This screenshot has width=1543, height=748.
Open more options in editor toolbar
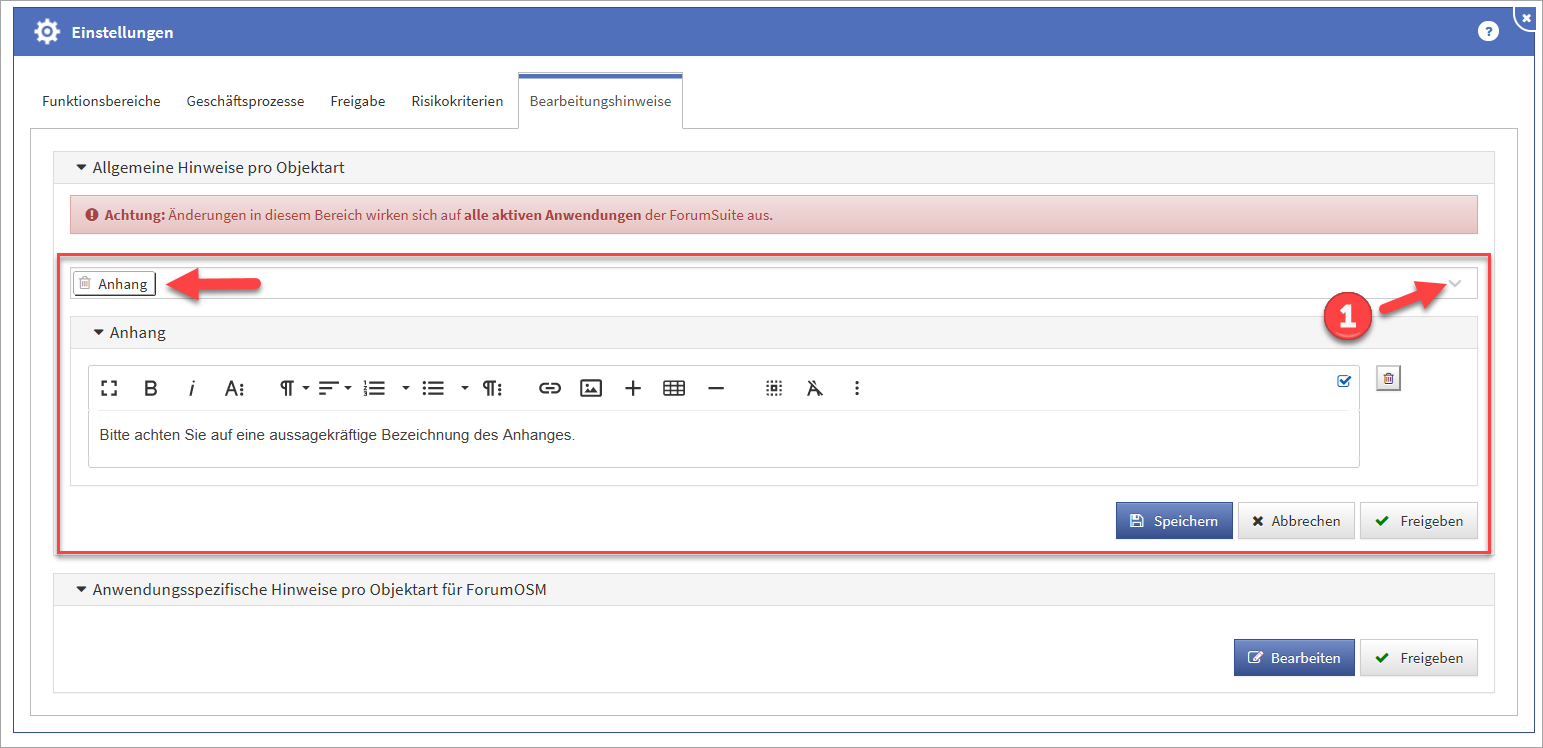[x=857, y=388]
